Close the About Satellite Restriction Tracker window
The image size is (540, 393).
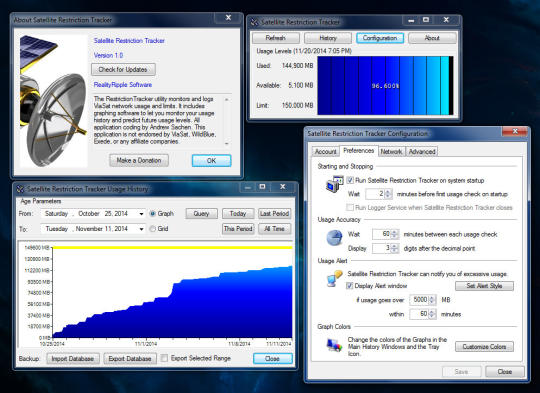click(228, 18)
